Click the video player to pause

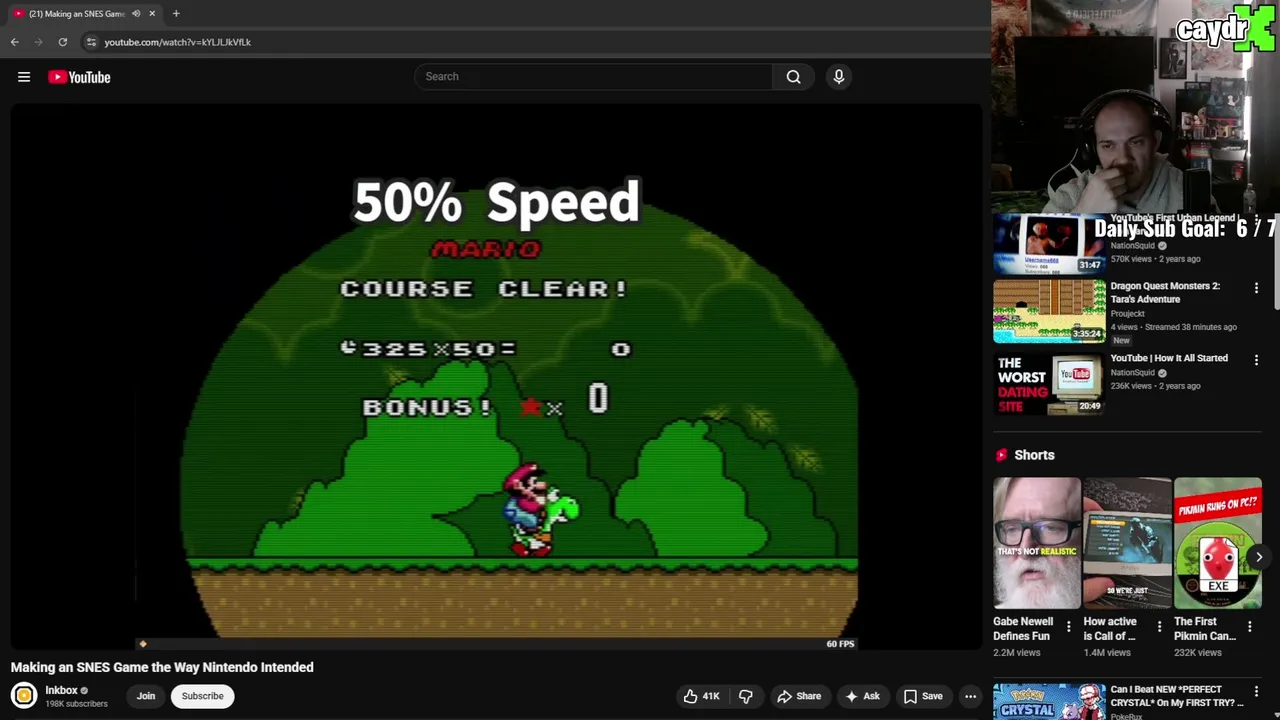click(496, 375)
